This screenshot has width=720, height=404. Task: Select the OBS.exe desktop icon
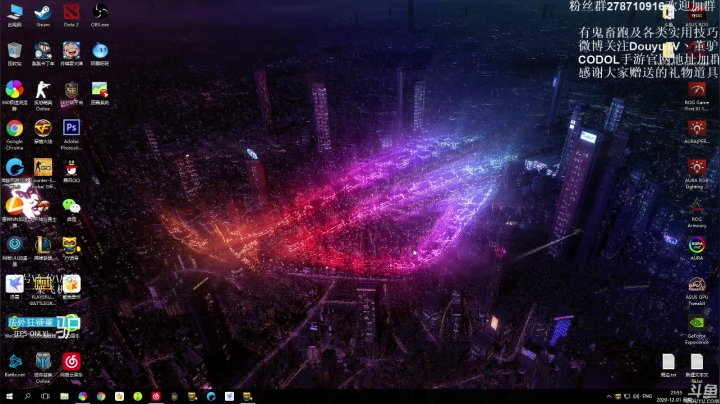[100, 15]
